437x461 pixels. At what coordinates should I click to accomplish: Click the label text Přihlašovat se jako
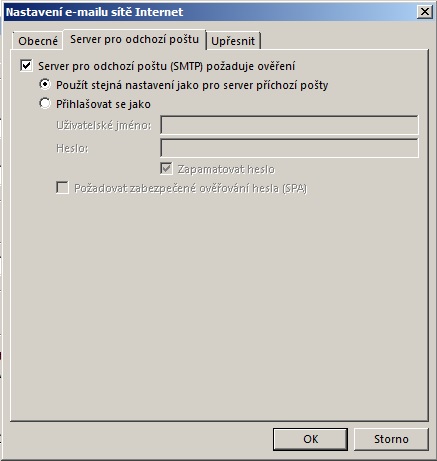click(103, 104)
